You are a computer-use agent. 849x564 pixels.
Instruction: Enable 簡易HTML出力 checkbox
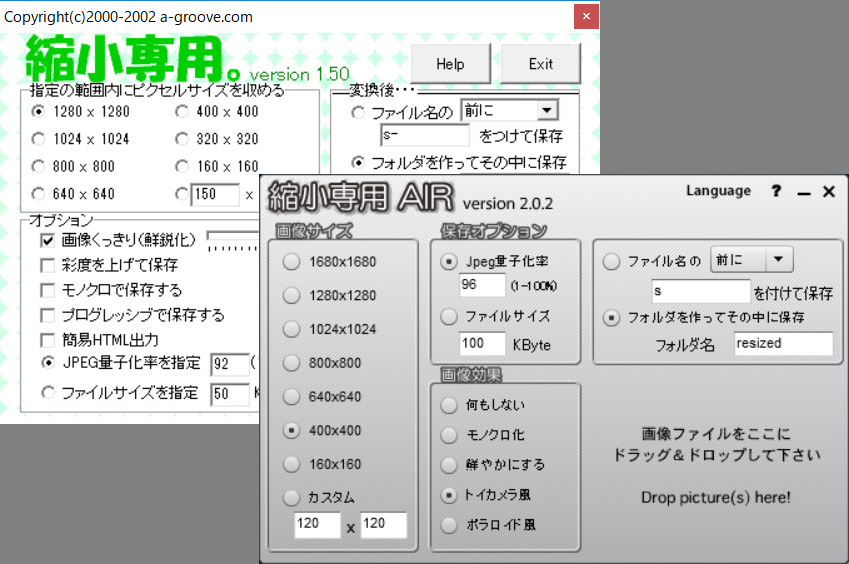[x=48, y=340]
